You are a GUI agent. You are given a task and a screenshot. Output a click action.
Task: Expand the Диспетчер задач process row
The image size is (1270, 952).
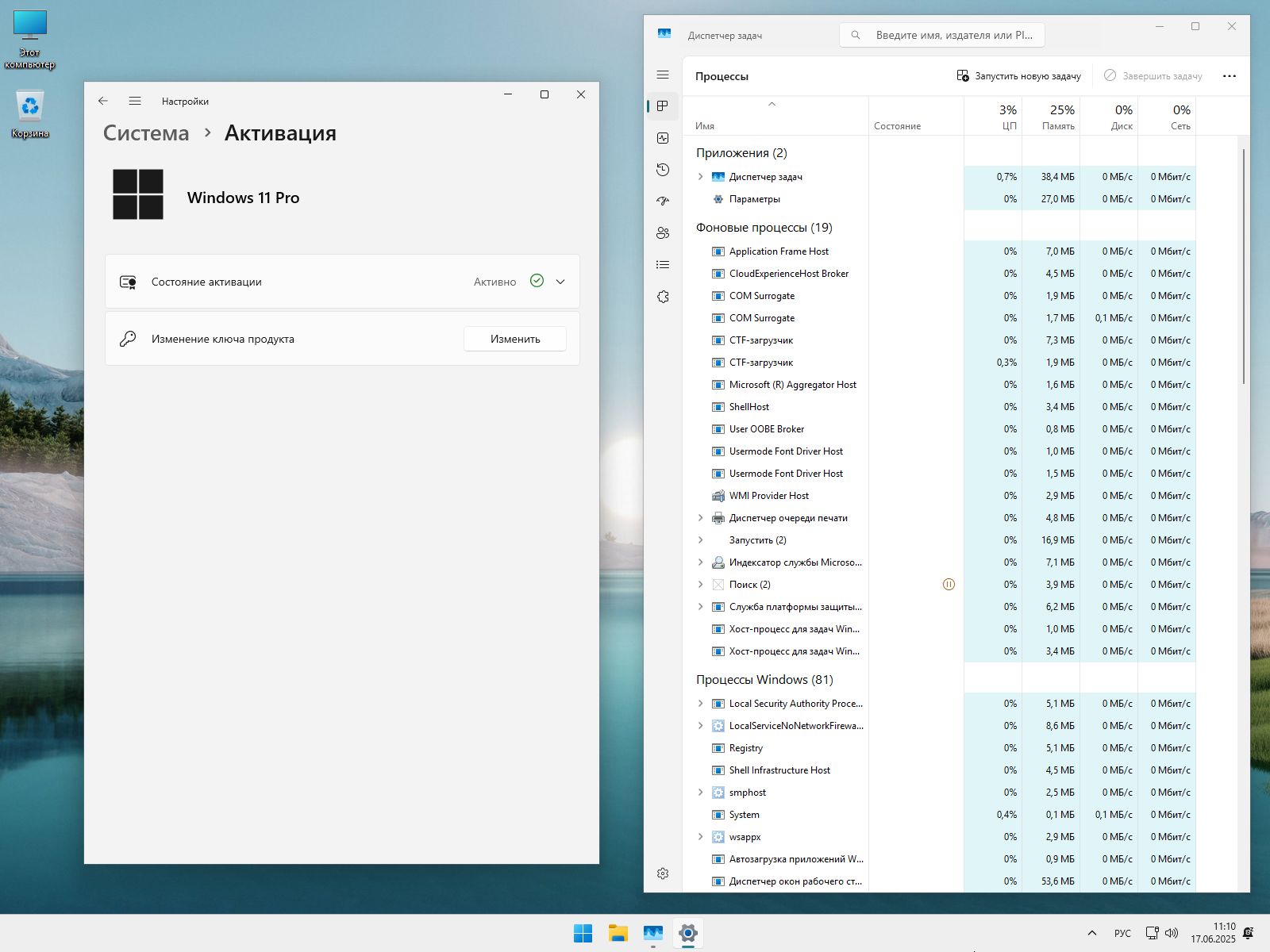(x=700, y=177)
